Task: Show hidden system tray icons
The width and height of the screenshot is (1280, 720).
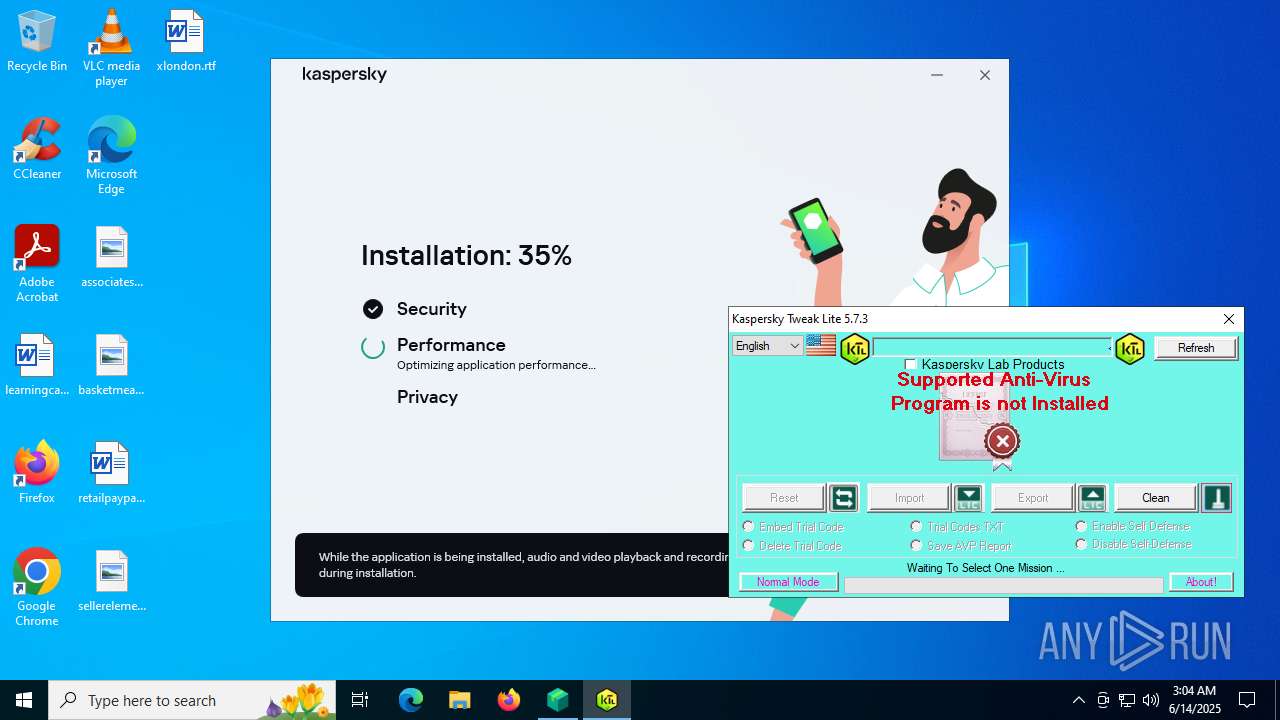Action: [1078, 700]
